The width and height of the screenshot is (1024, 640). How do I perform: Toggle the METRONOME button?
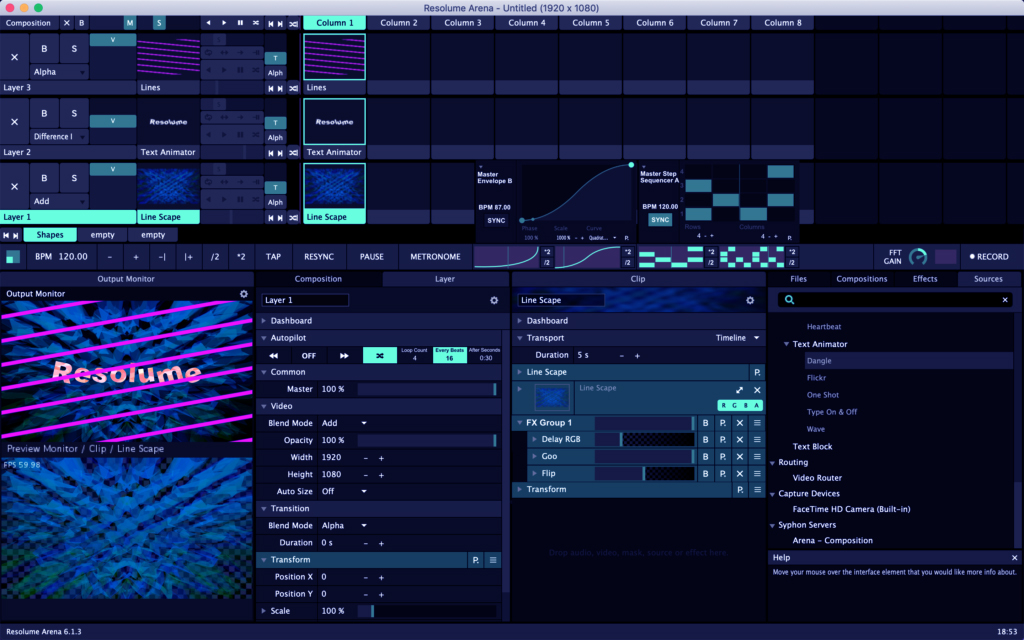click(x=435, y=257)
